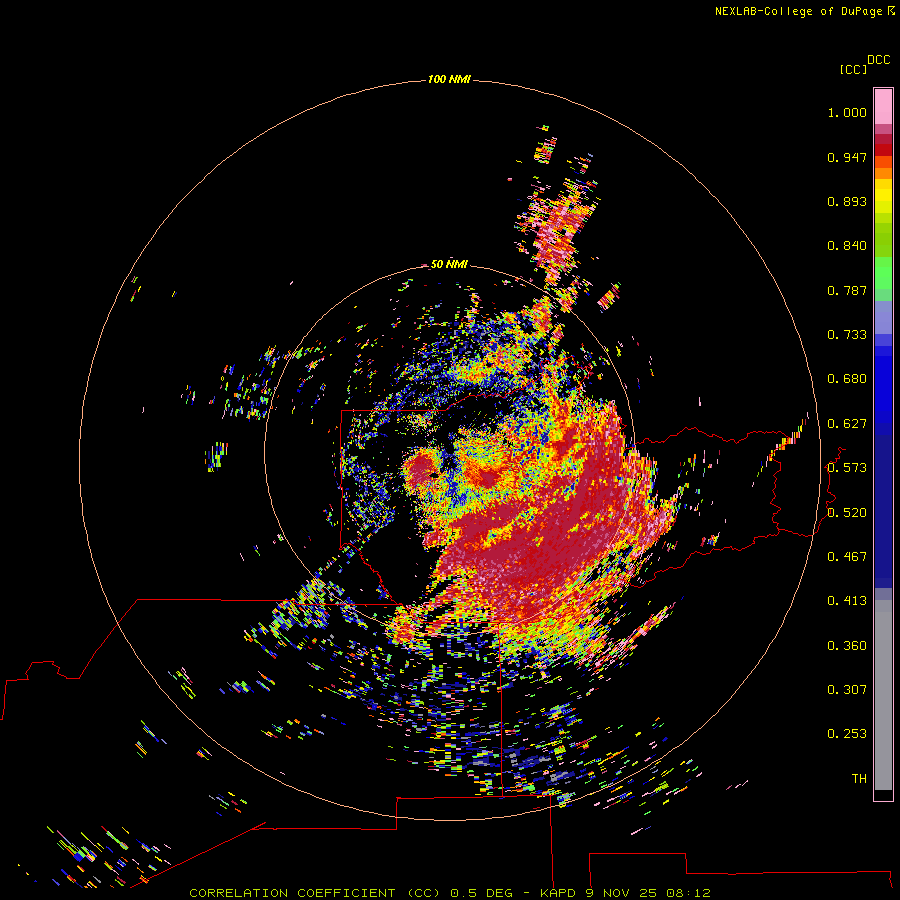Click the 0.680 color scale value
This screenshot has width=900, height=900.
(x=847, y=379)
